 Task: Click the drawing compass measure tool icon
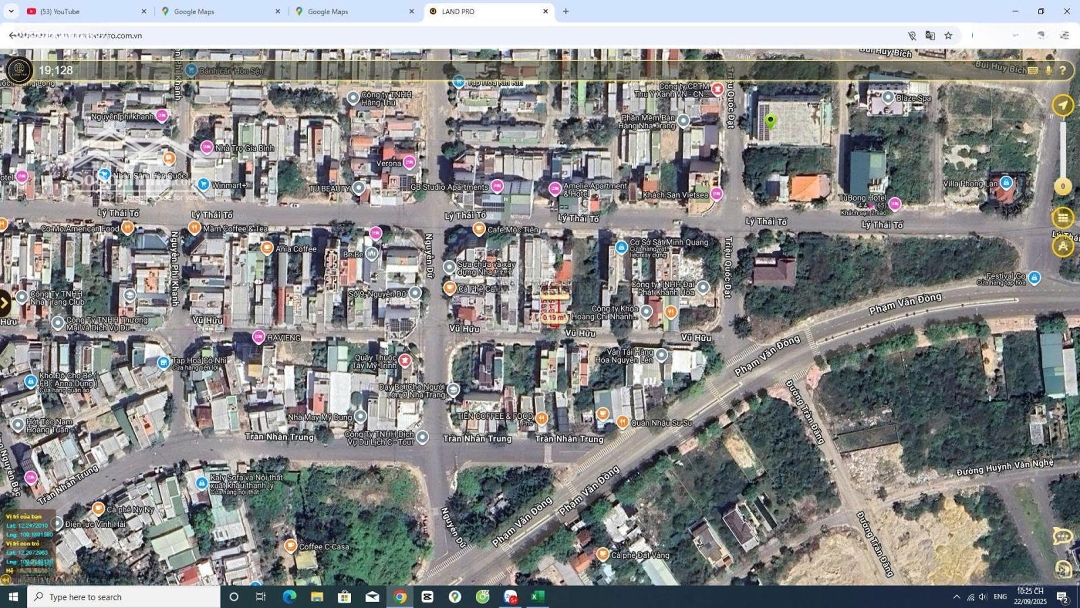tap(1063, 246)
